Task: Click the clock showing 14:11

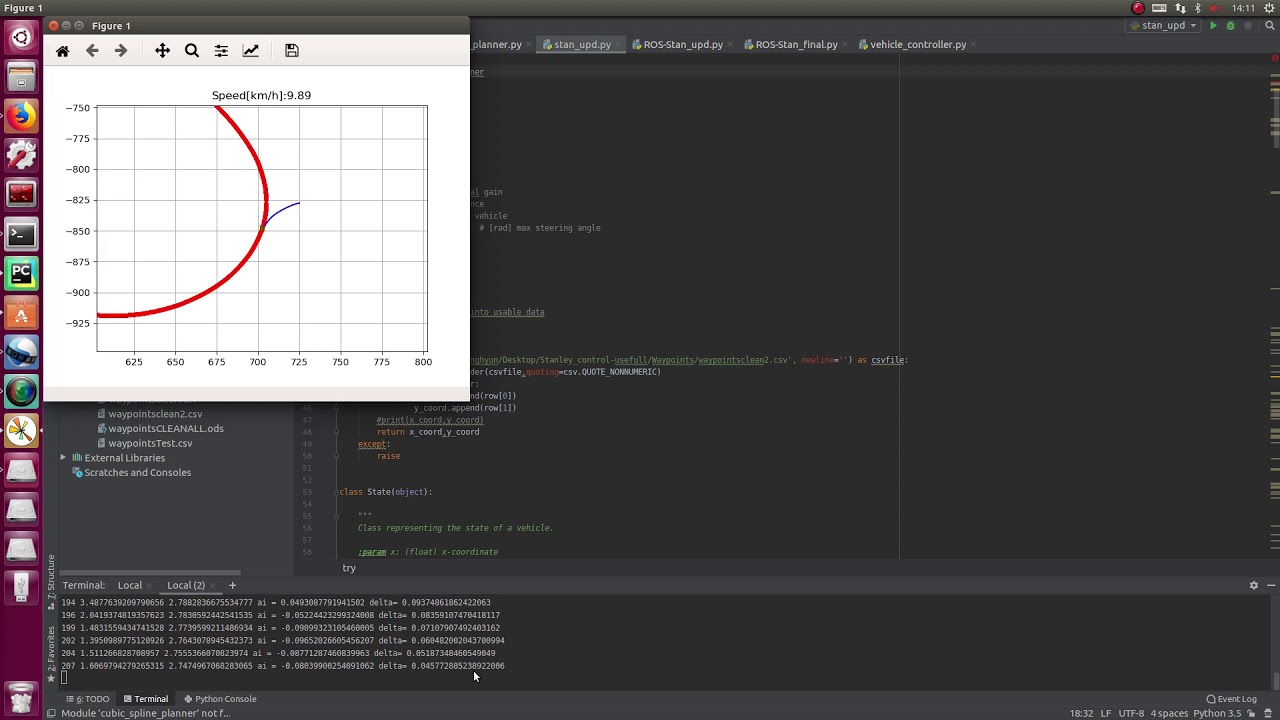Action: [1243, 8]
